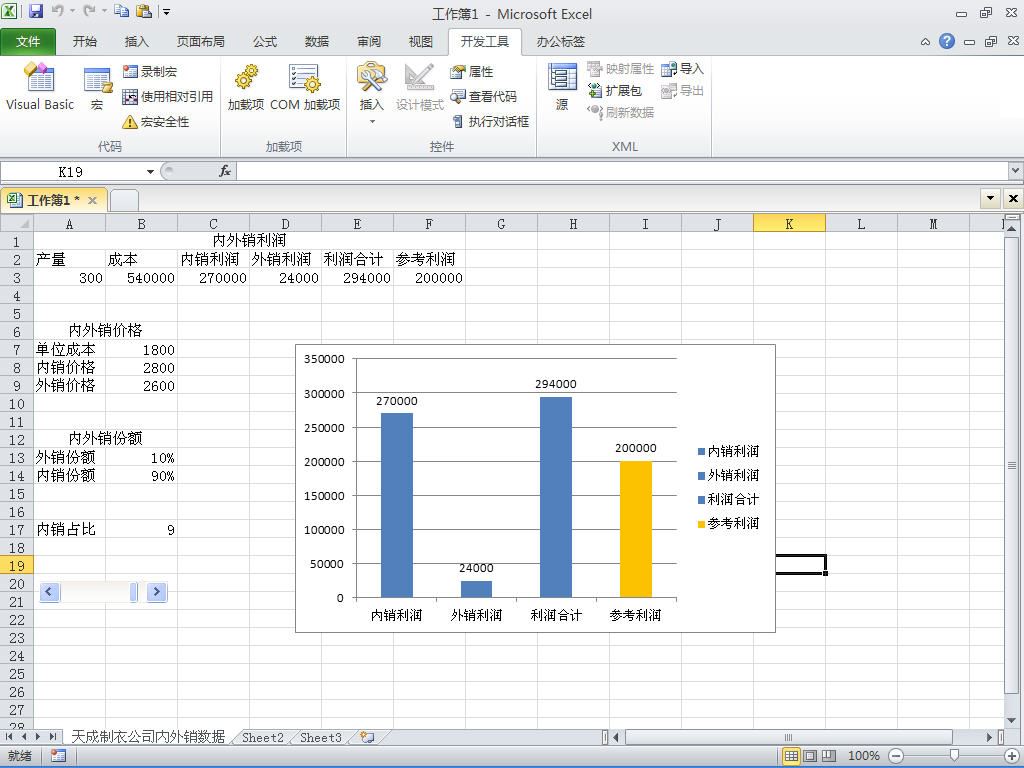Screen dimensions: 1024x768
Task: Save the workbook from quick access toolbar
Action: coord(36,11)
